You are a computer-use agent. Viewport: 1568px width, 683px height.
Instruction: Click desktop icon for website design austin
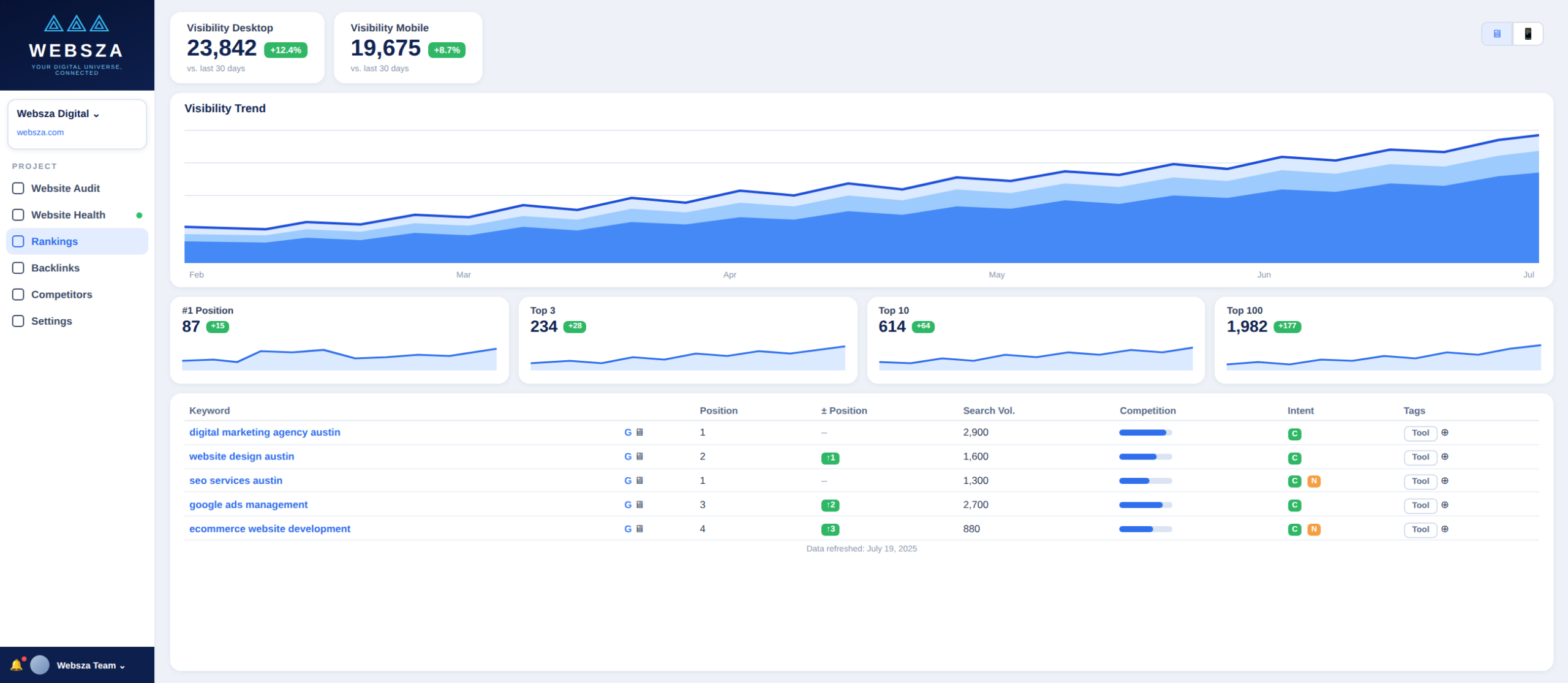point(639,456)
